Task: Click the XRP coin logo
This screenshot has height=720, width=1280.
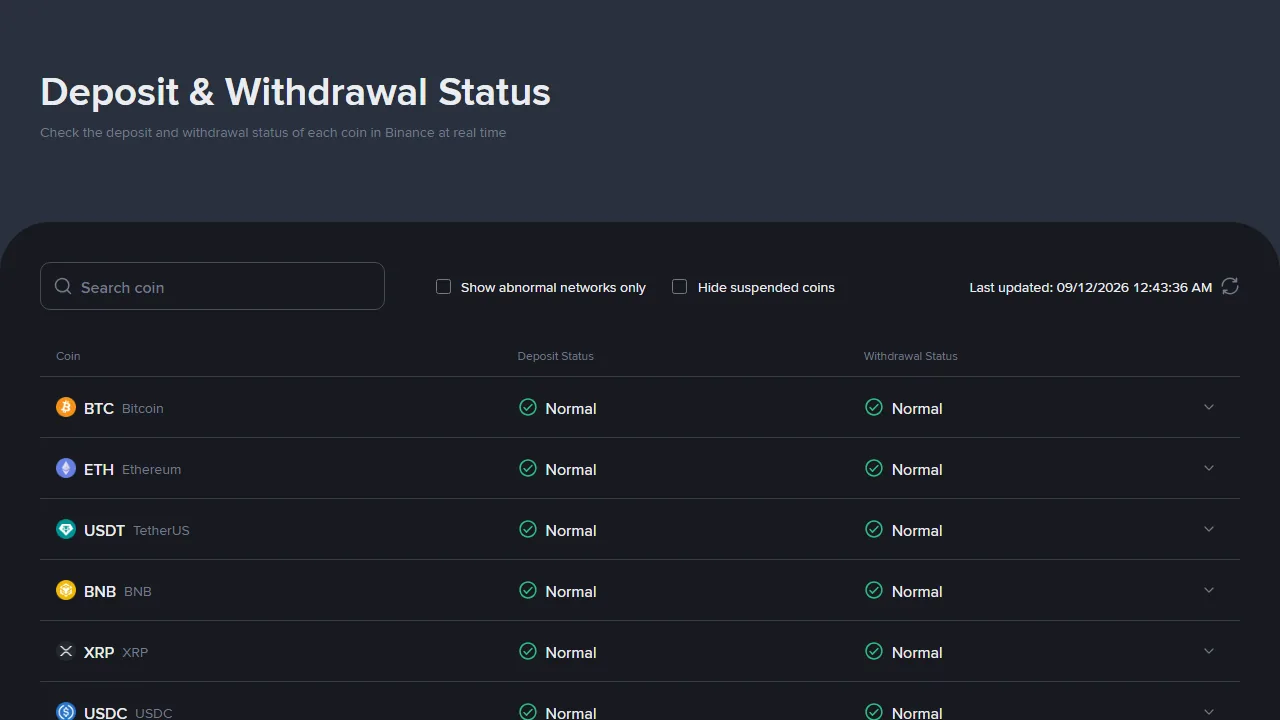Action: click(x=66, y=651)
